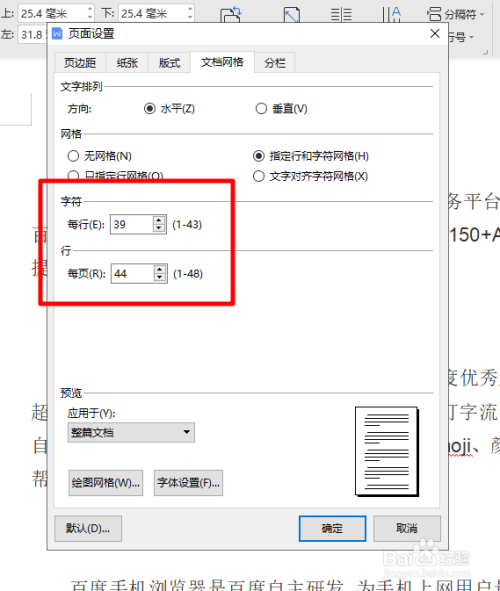Viewport: 500px width, 591px height.
Task: Choose 文字对齐字符网格(X) option
Action: pos(310,176)
